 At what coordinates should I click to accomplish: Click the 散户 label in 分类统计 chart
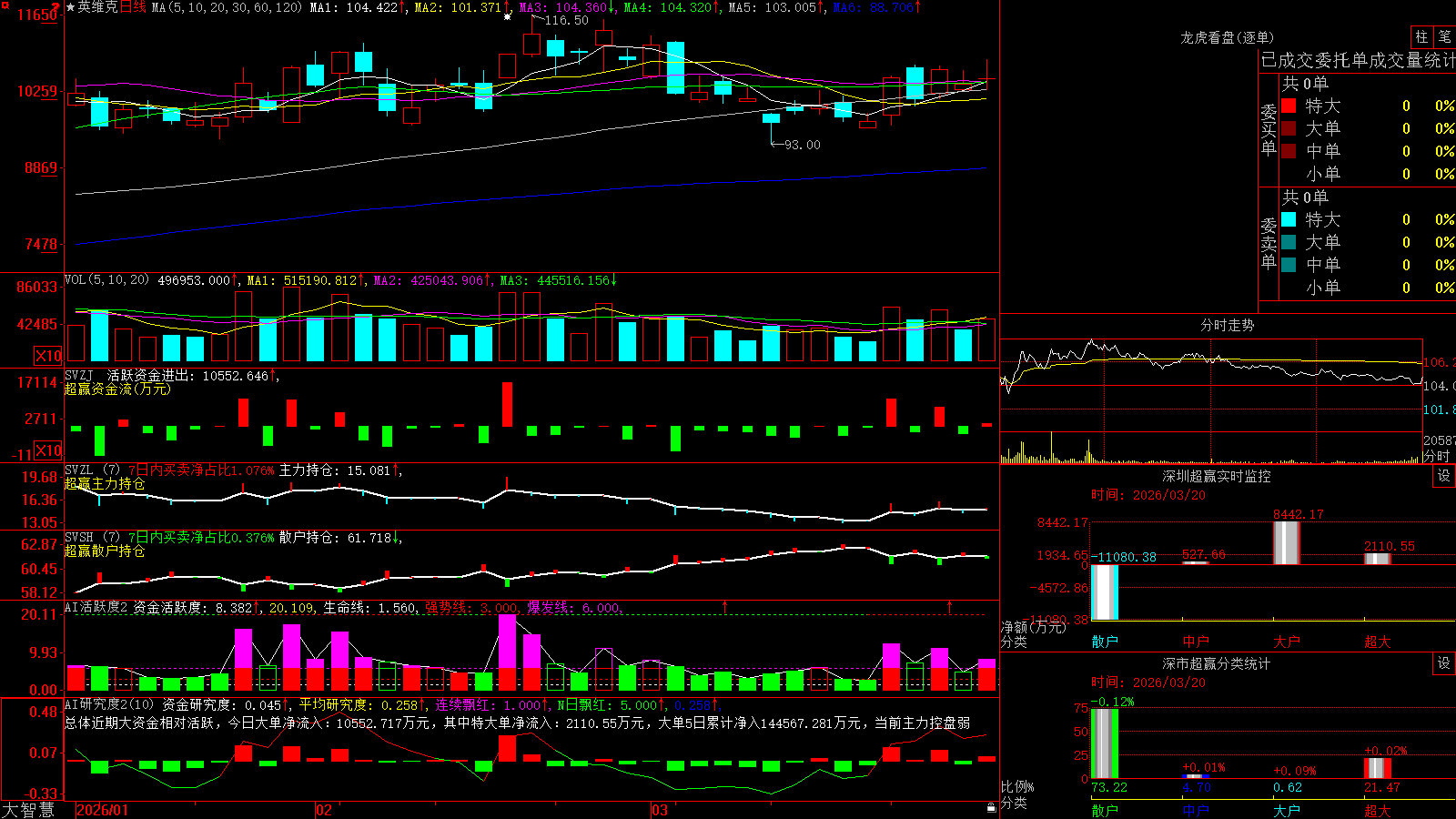point(1105,810)
